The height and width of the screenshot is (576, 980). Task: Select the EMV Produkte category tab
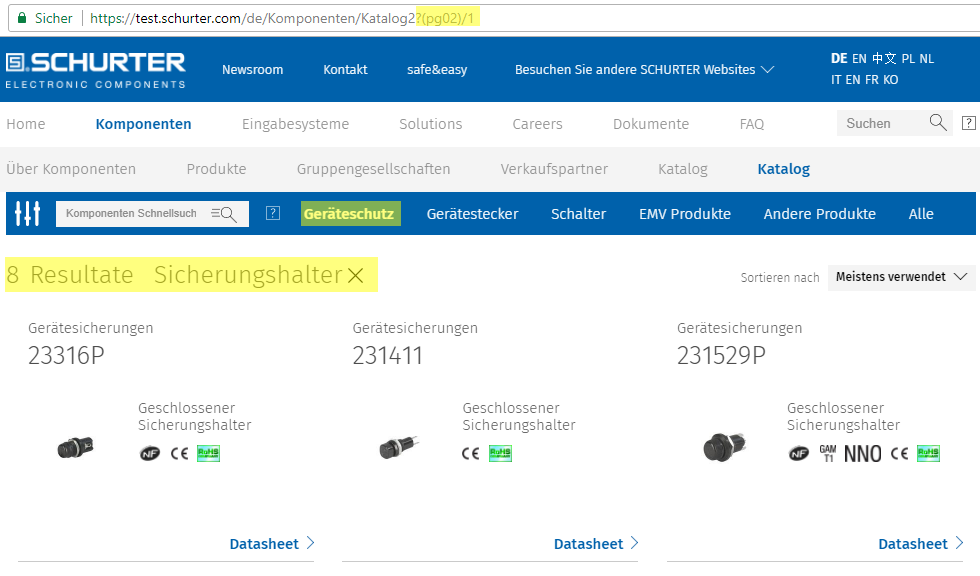(x=684, y=214)
